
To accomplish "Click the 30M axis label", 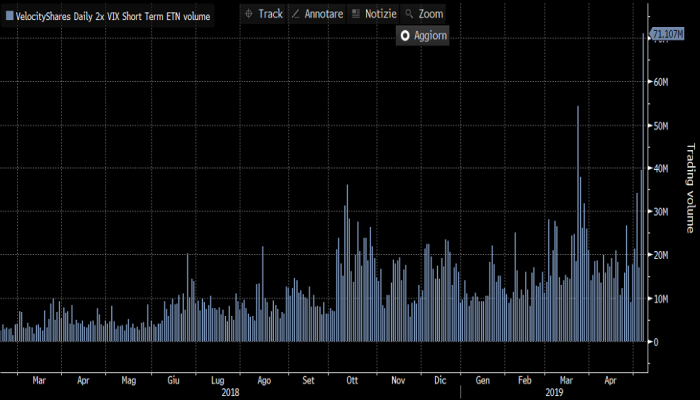I will click(660, 212).
